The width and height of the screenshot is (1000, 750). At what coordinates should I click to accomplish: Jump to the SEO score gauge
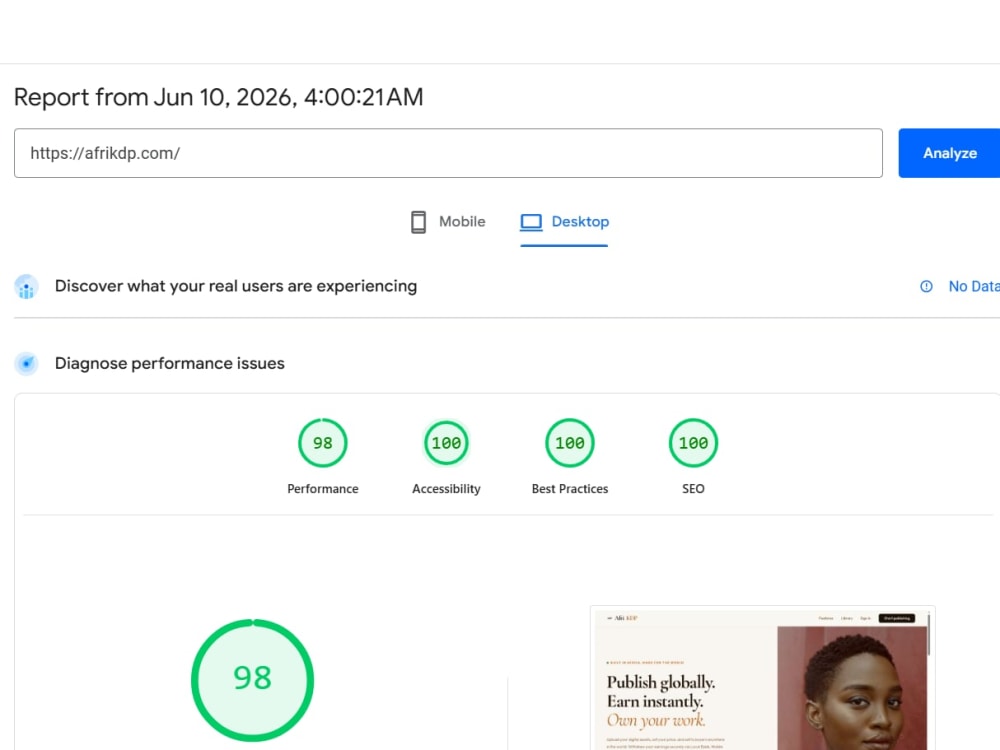[x=693, y=443]
